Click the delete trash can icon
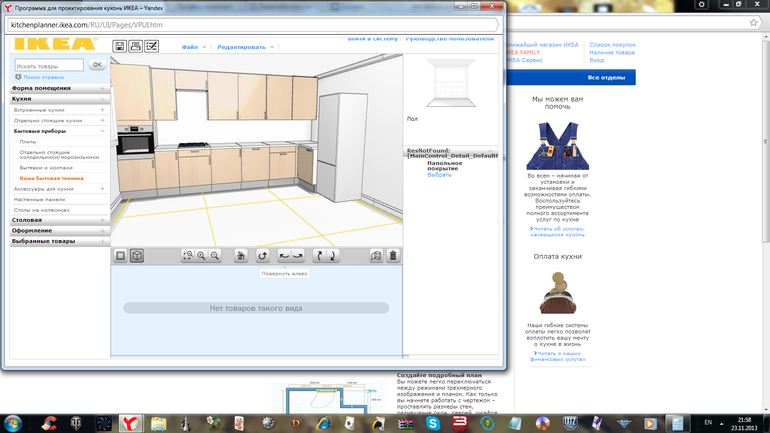This screenshot has width=770, height=433. coord(394,256)
